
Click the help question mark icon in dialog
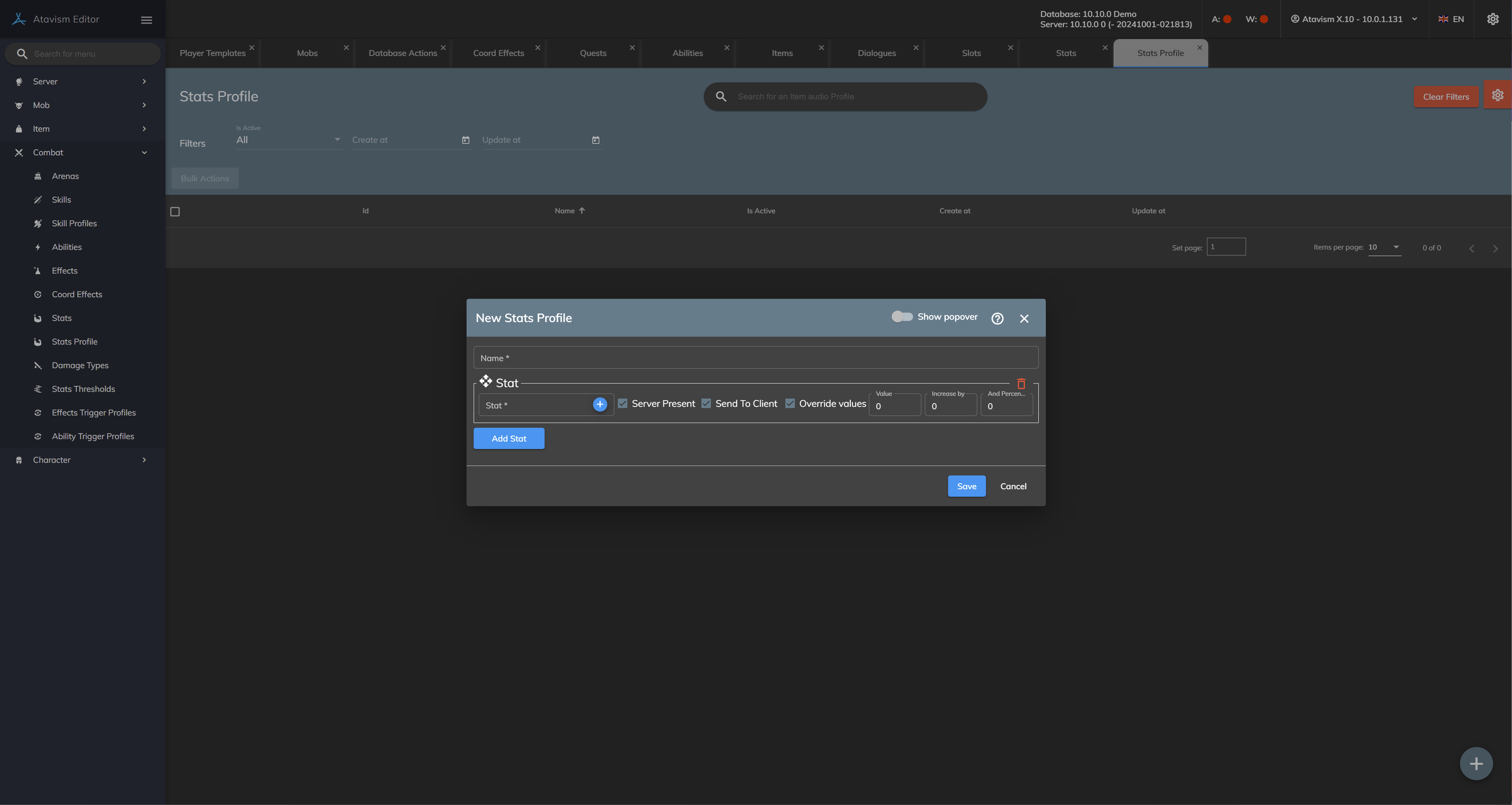click(997, 318)
